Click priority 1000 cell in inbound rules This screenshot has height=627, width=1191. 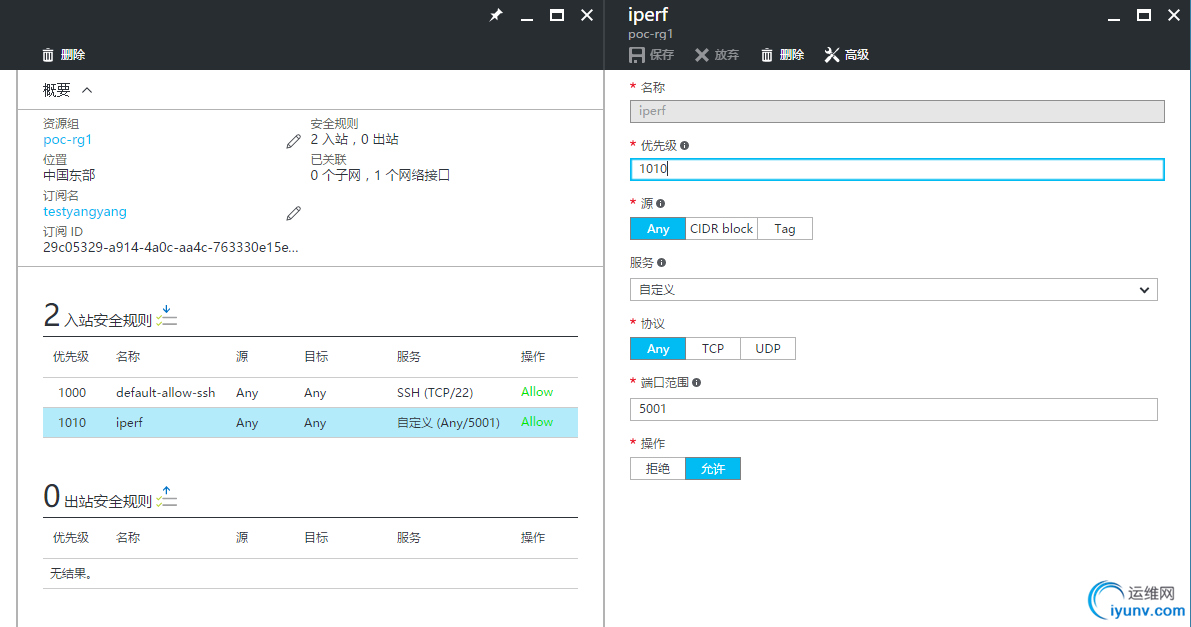(72, 393)
